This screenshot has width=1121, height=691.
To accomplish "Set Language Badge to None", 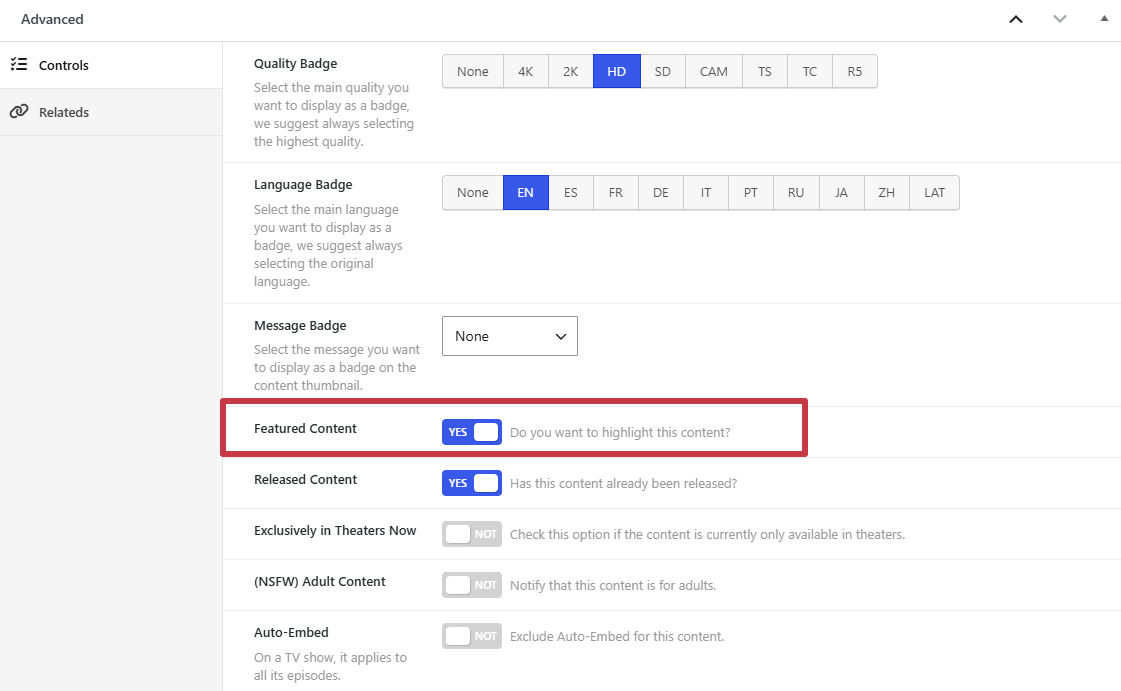I will click(x=473, y=193).
